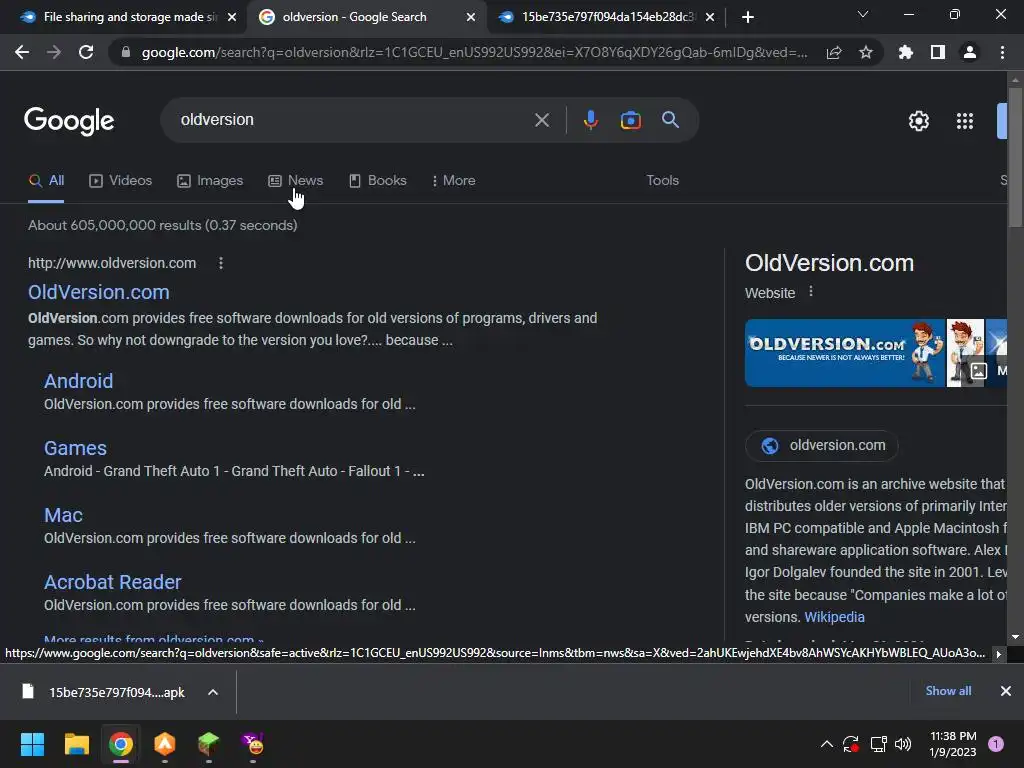Bookmark this page with the star icon
1024x768 pixels.
tap(866, 52)
